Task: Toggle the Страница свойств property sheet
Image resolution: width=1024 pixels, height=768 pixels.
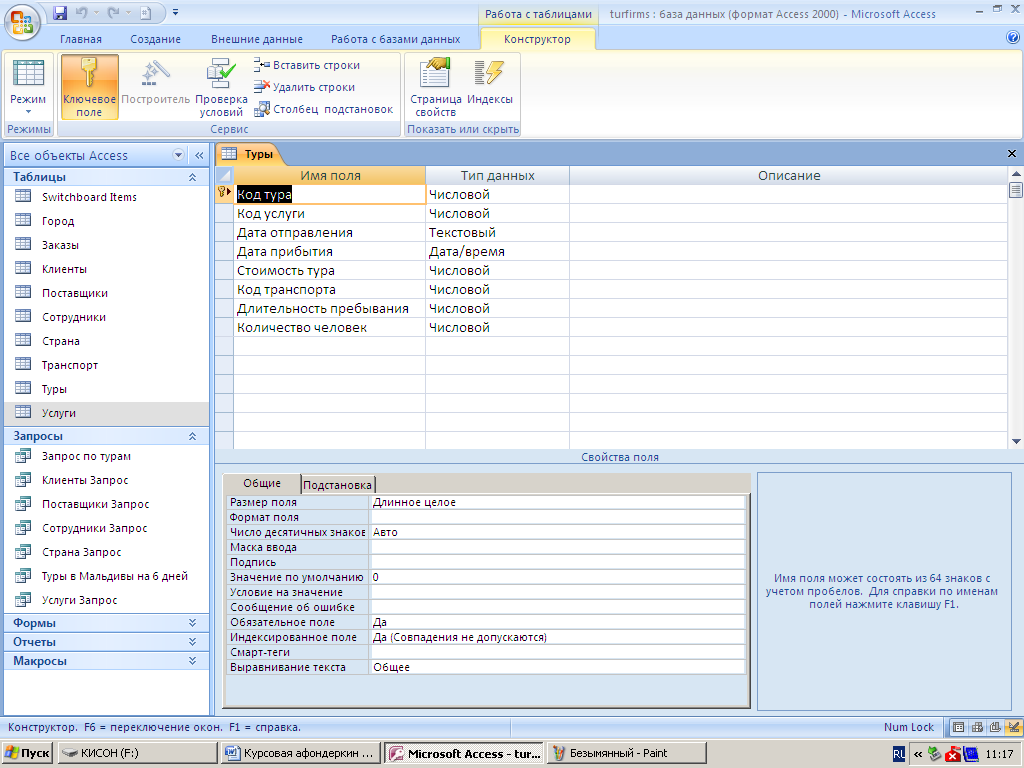Action: (436, 87)
